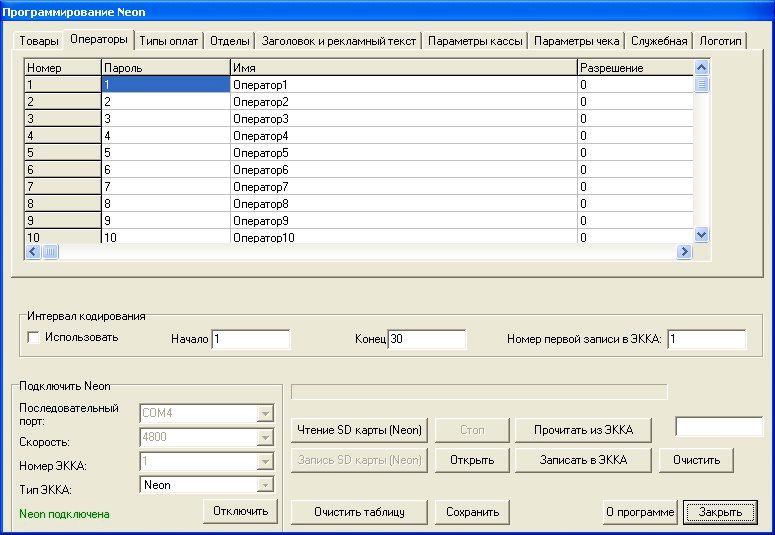
Task: Click the Очистить button
Action: coord(696,460)
